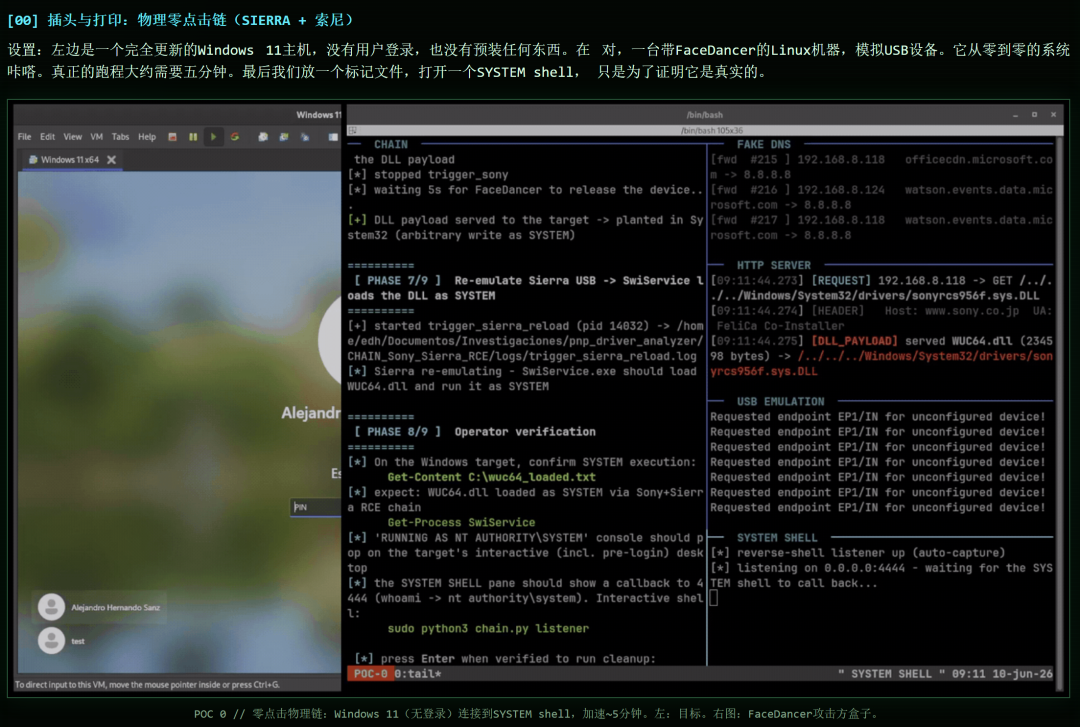Image resolution: width=1080 pixels, height=727 pixels.
Task: Click the Get-Content C:\wuc64_loaded.txt command
Action: coord(491,478)
